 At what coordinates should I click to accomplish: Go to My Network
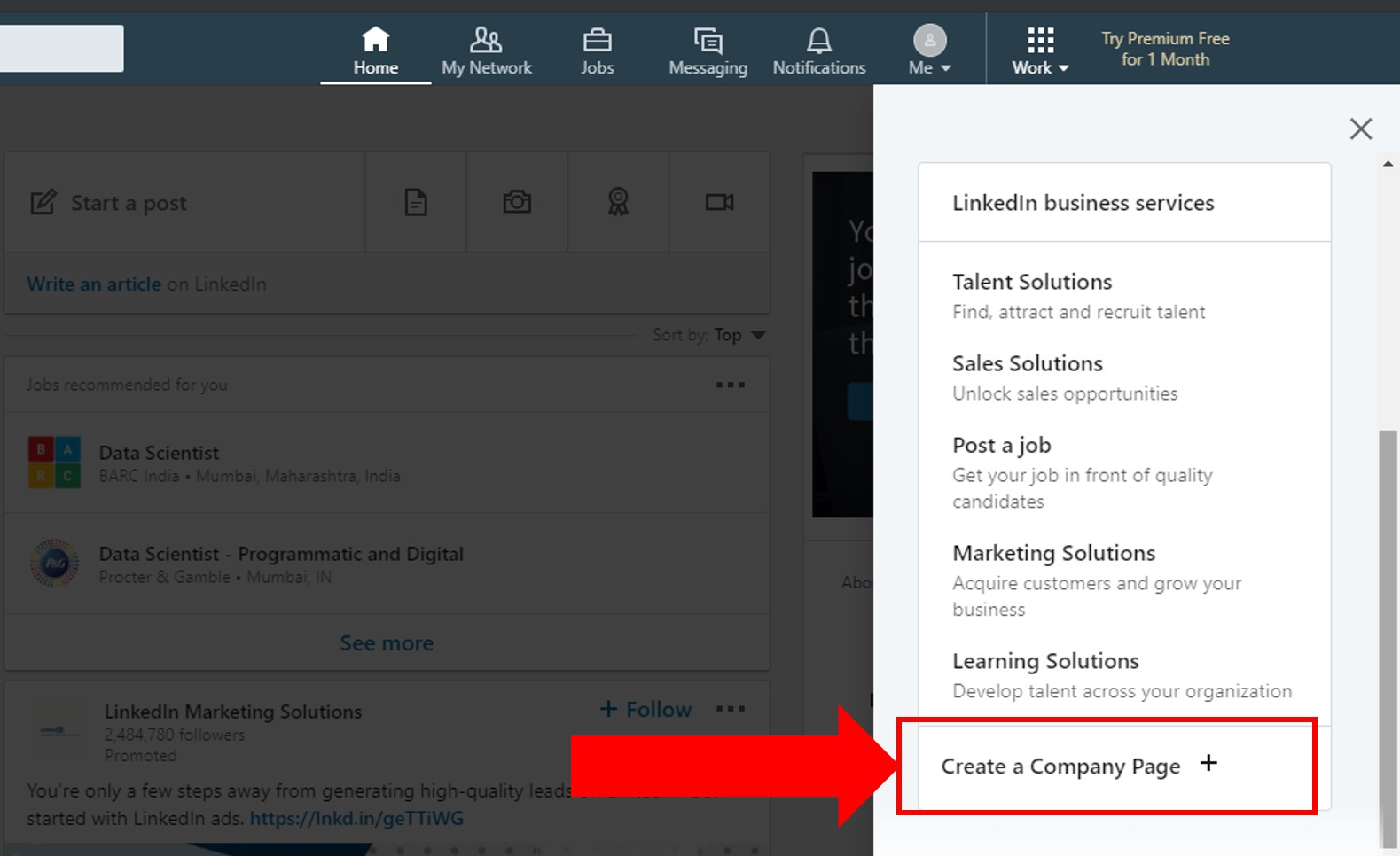(486, 50)
